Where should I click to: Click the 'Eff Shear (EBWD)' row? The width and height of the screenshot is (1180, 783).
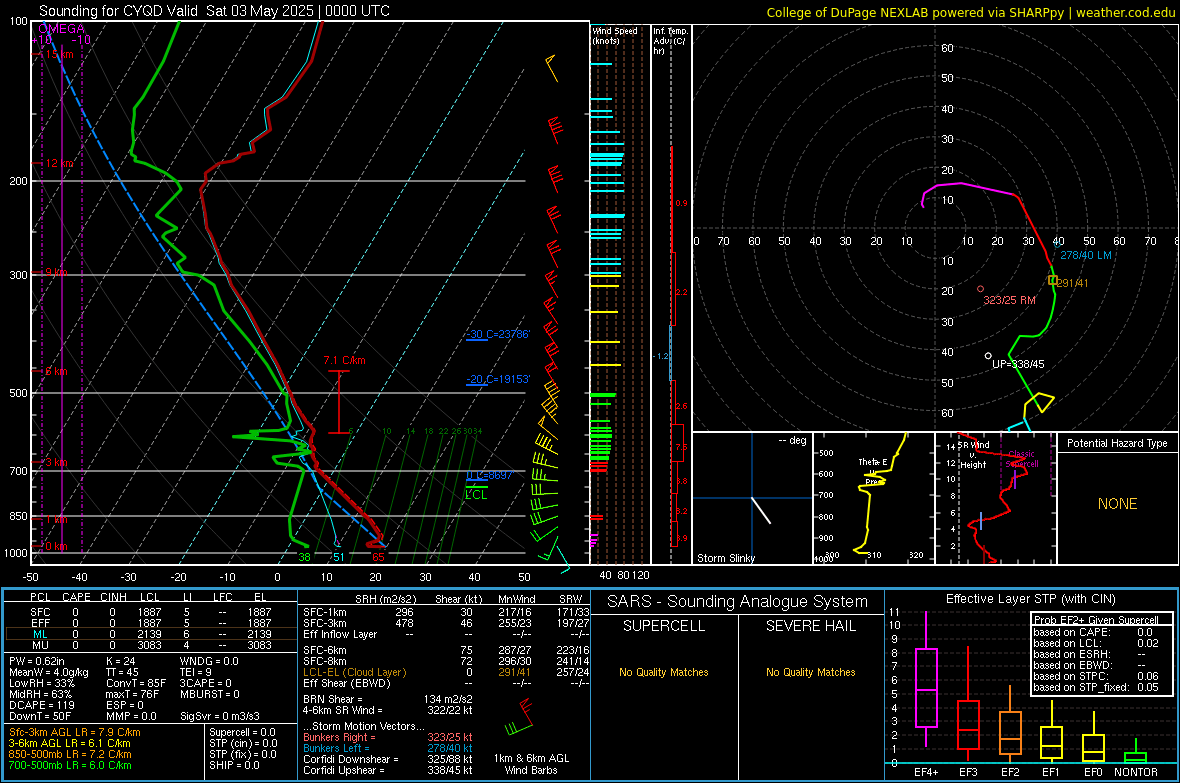click(446, 684)
